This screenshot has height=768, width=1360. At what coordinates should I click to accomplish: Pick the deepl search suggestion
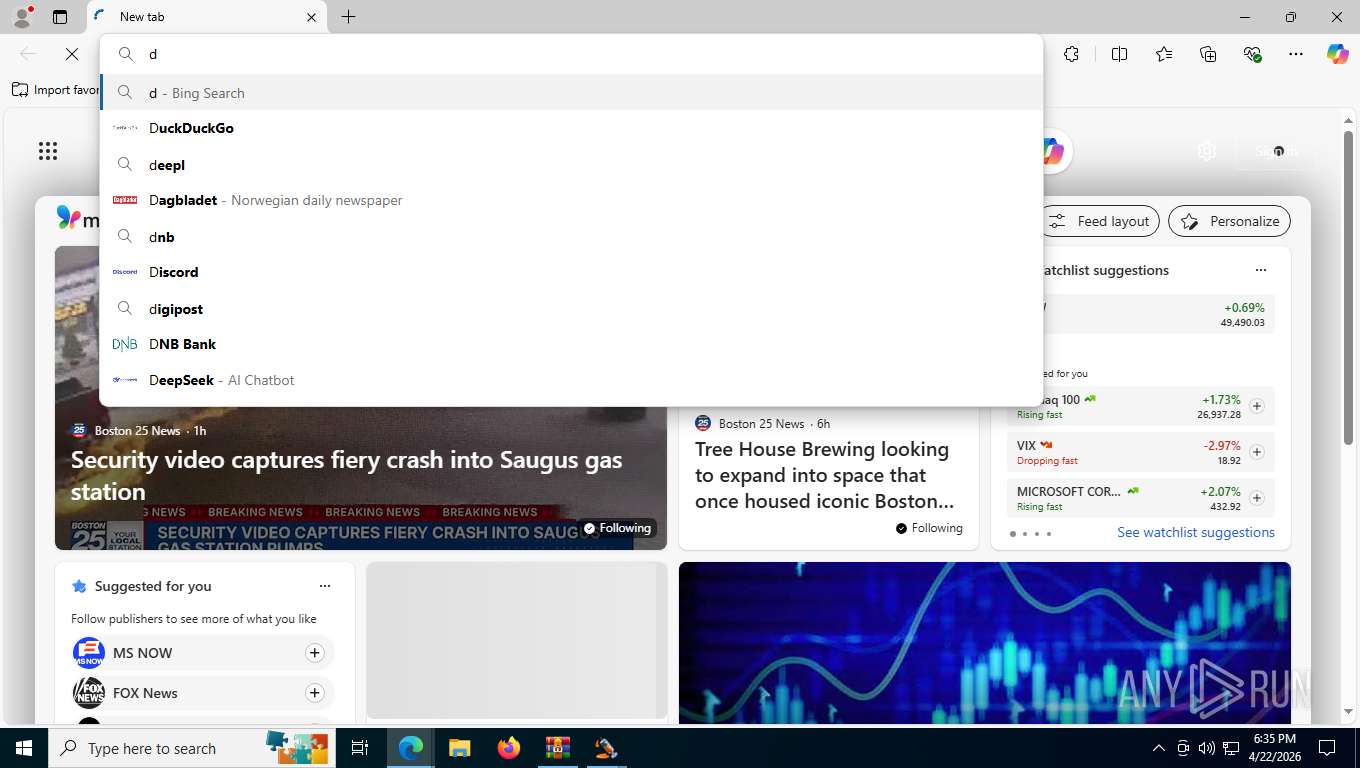[571, 165]
